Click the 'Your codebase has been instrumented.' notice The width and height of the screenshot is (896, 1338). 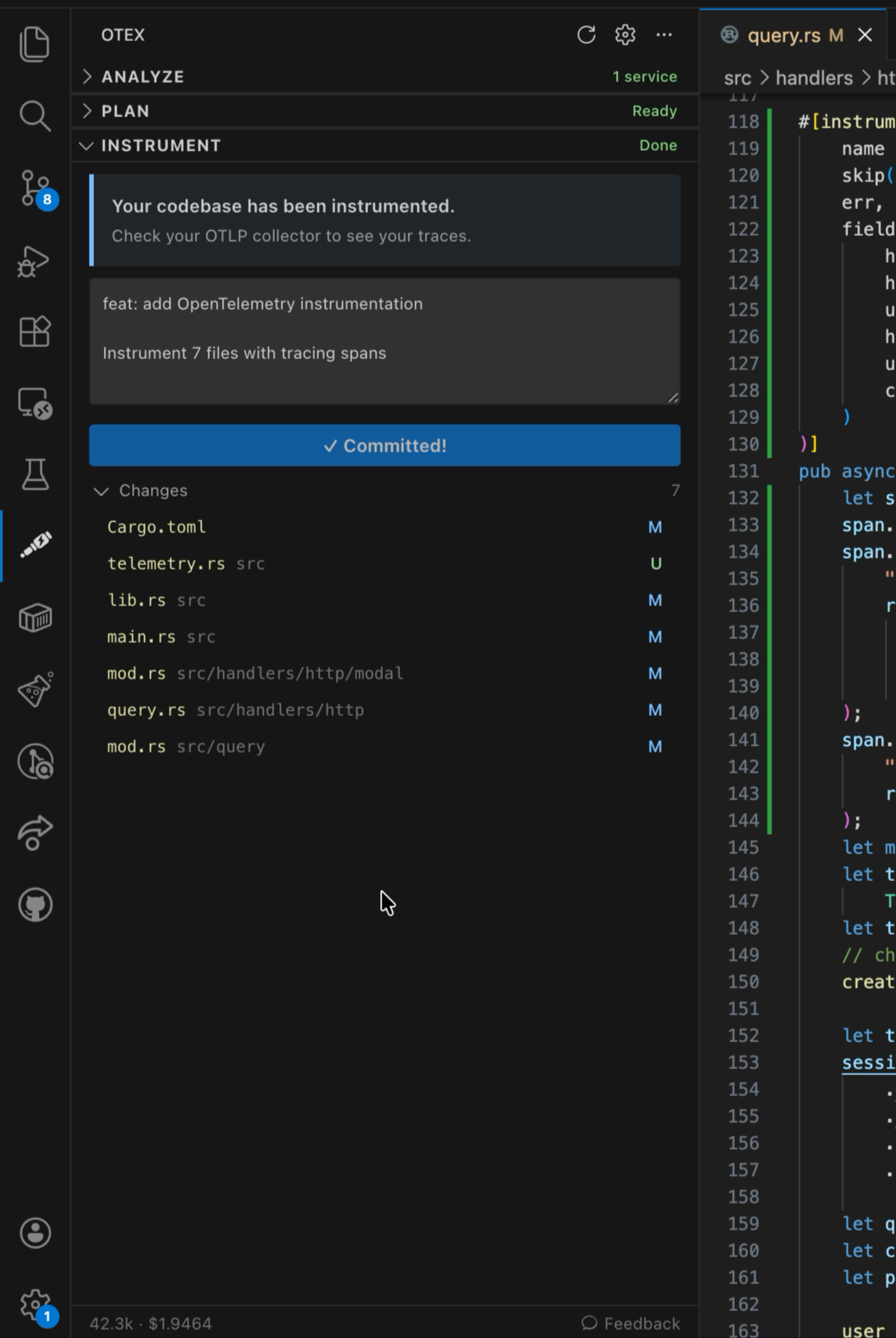[x=385, y=220]
